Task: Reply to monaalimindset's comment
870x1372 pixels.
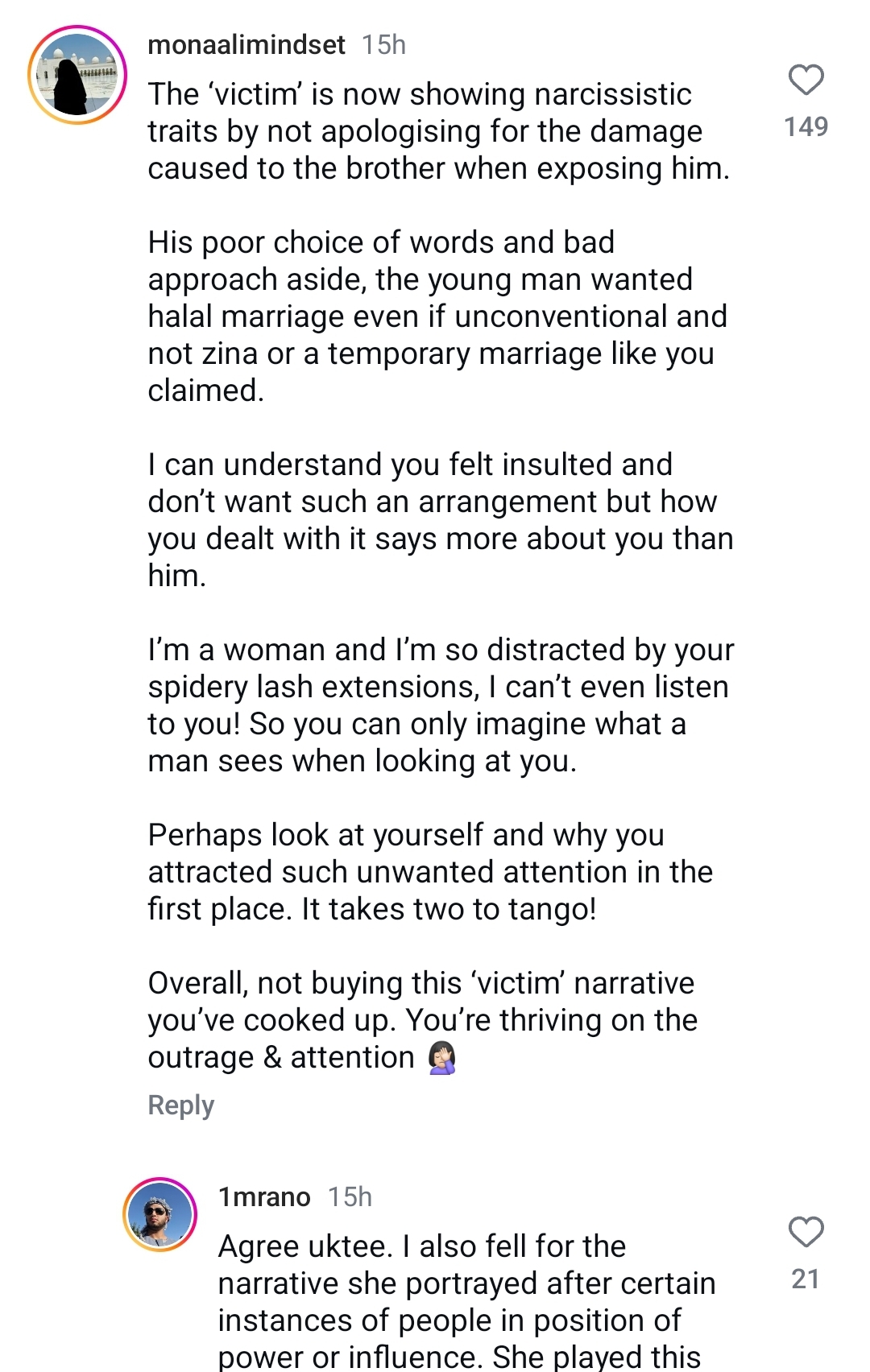Action: 181,1105
